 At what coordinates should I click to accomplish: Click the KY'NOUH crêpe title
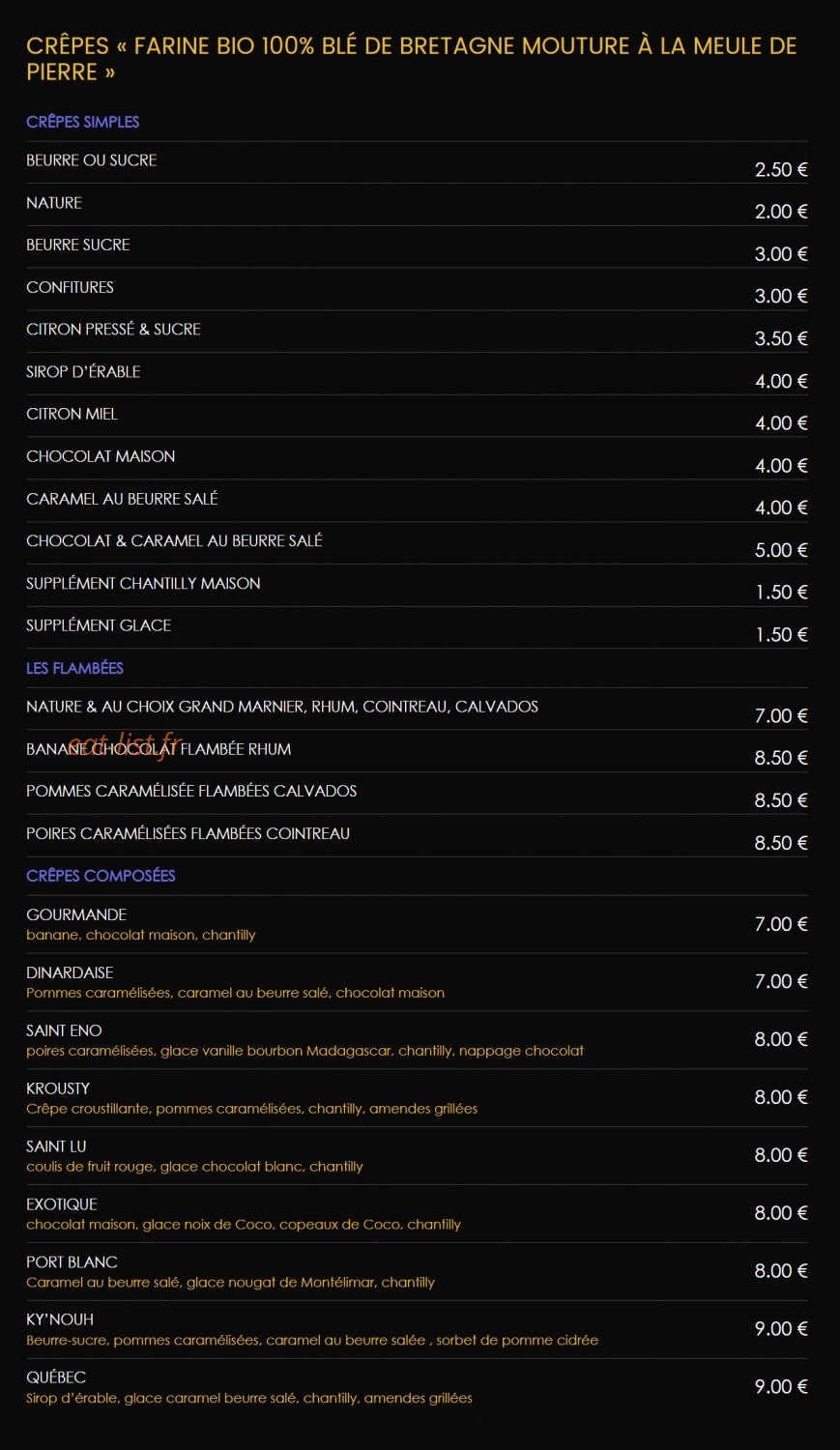tap(60, 1319)
